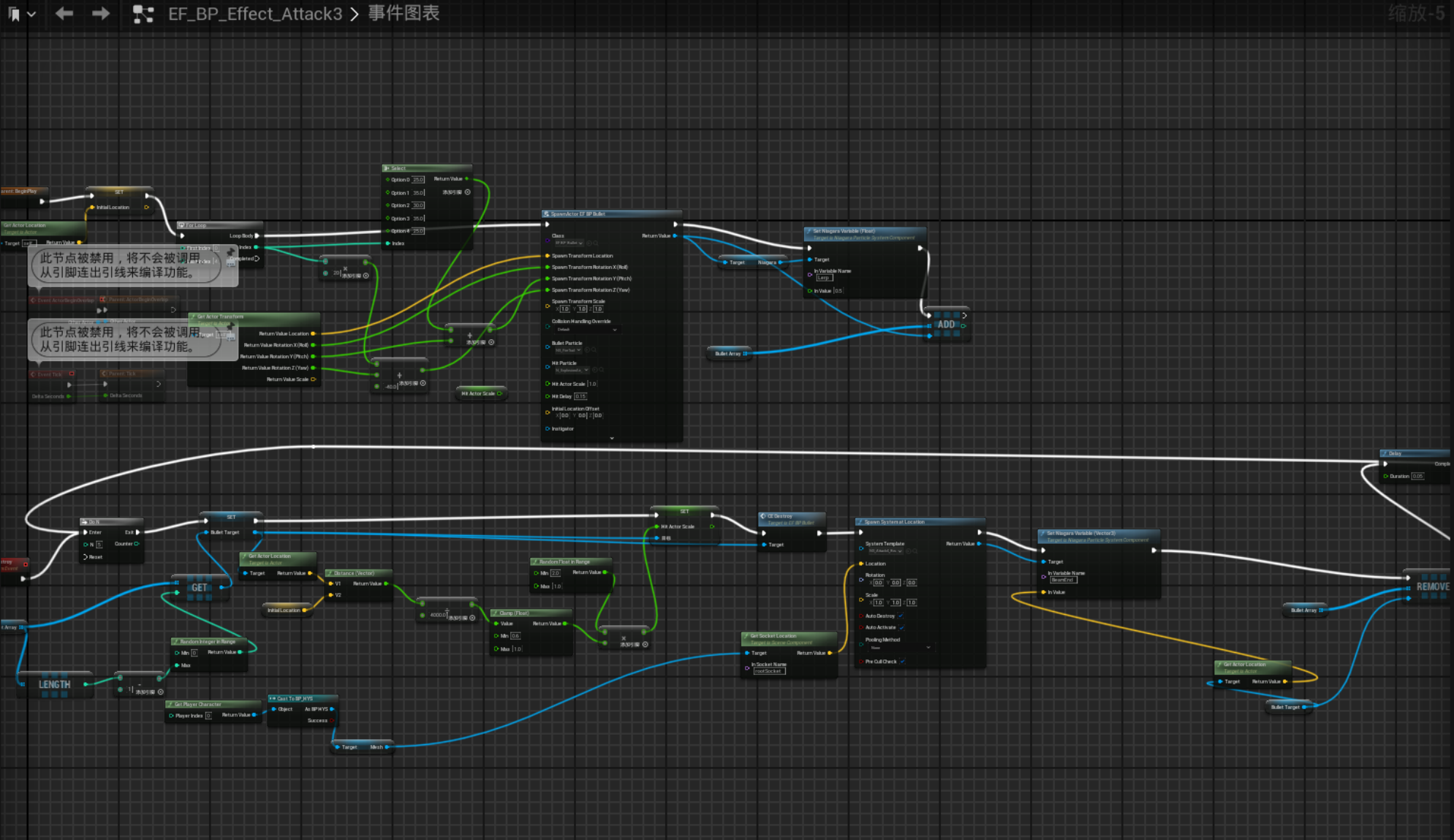Click Exit exec pin on Do N
This screenshot has width=1454, height=840.
point(137,532)
